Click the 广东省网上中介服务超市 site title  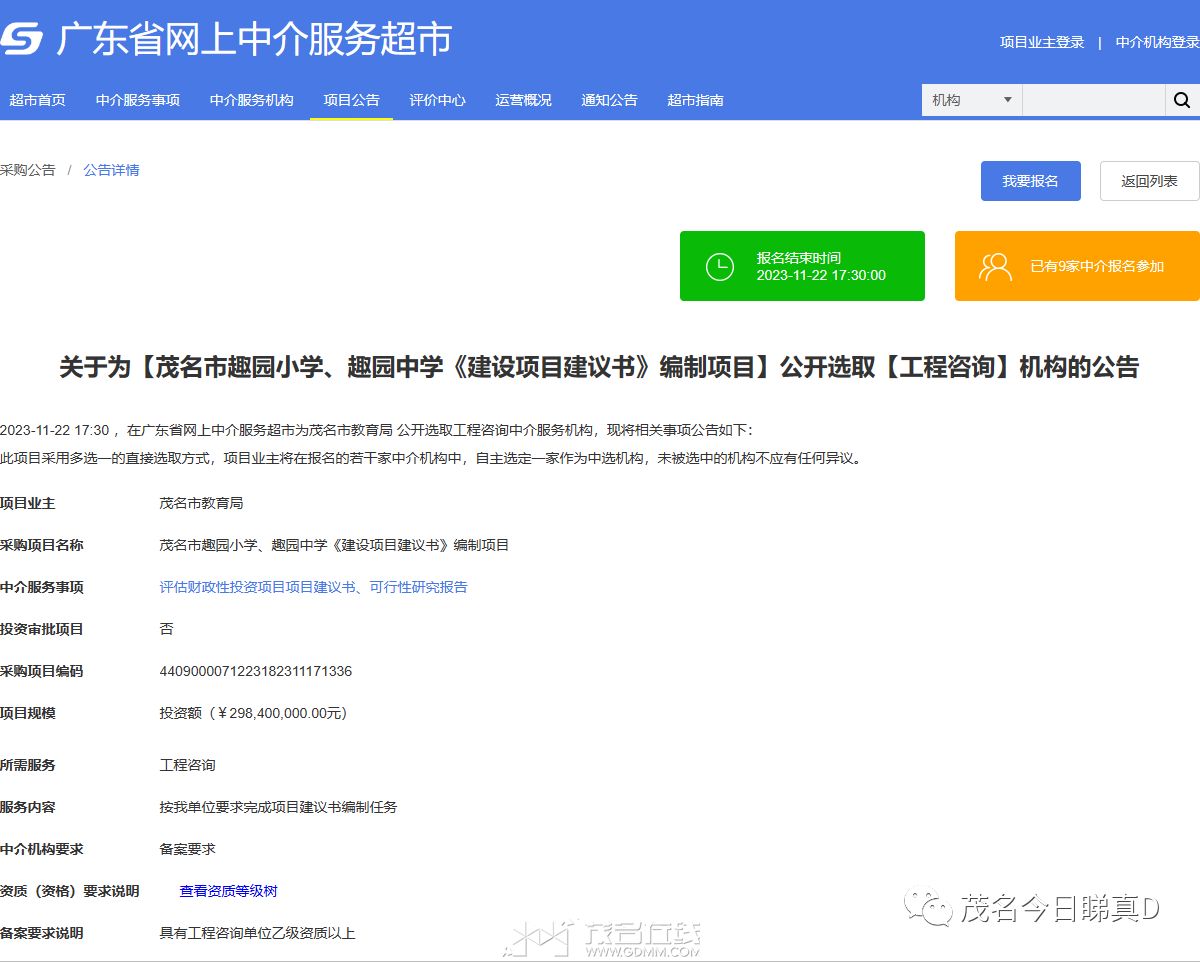[x=254, y=40]
